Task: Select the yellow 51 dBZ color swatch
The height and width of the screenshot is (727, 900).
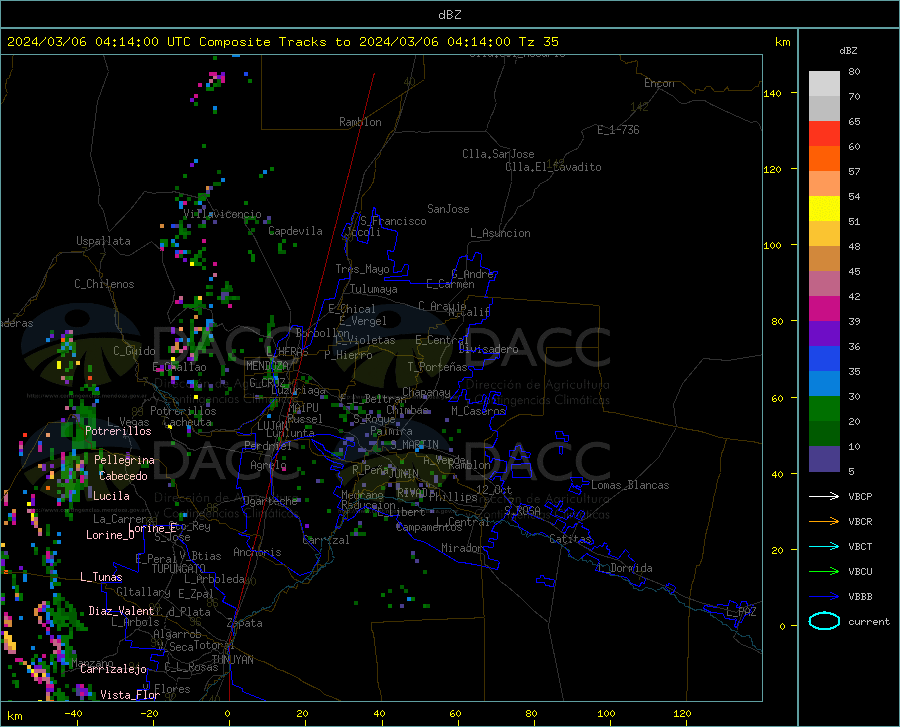Action: pos(824,209)
